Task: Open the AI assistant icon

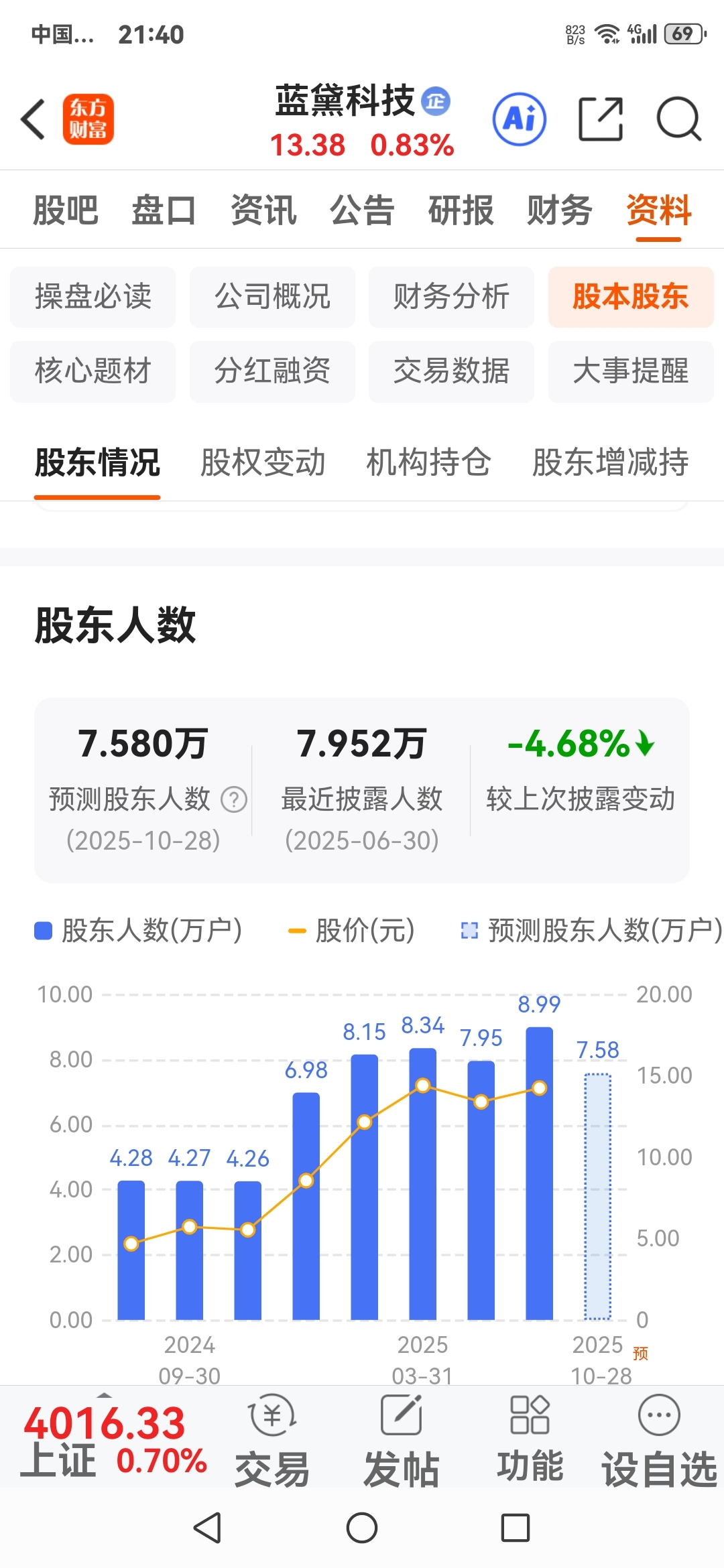Action: click(x=520, y=119)
